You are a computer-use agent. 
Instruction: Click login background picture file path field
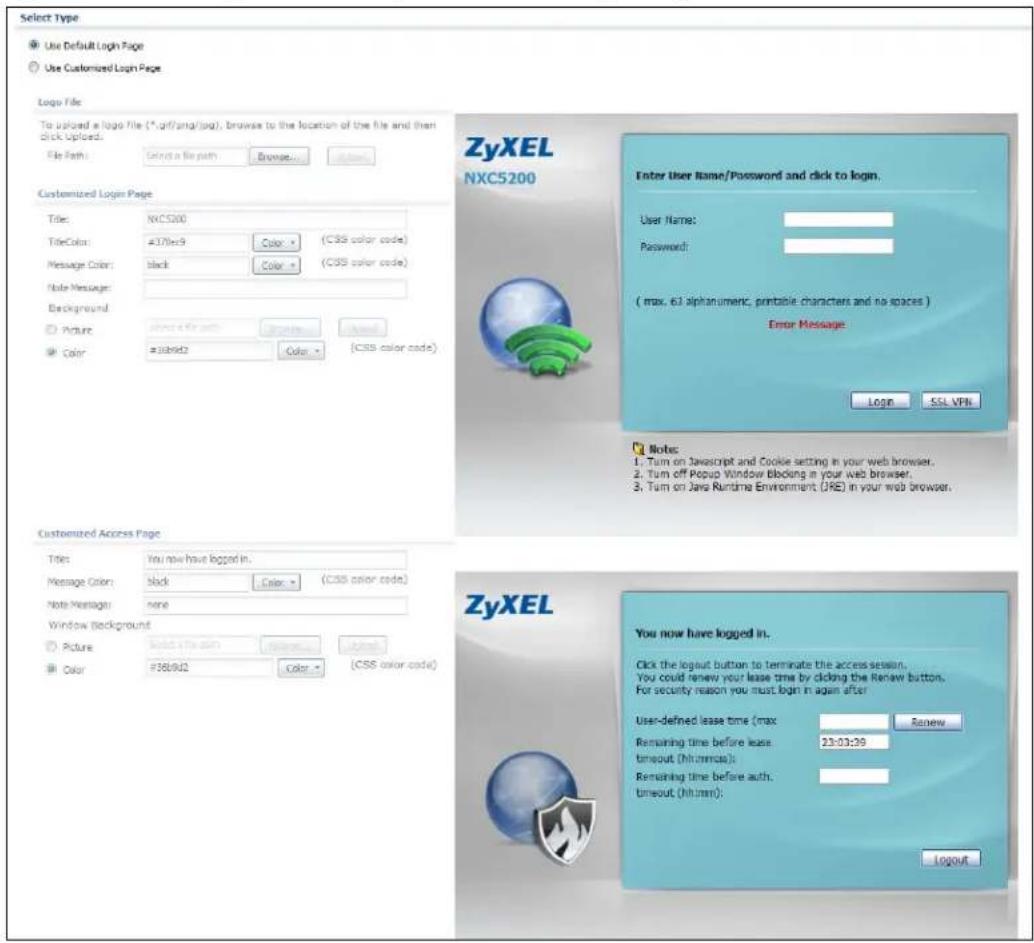click(x=200, y=328)
